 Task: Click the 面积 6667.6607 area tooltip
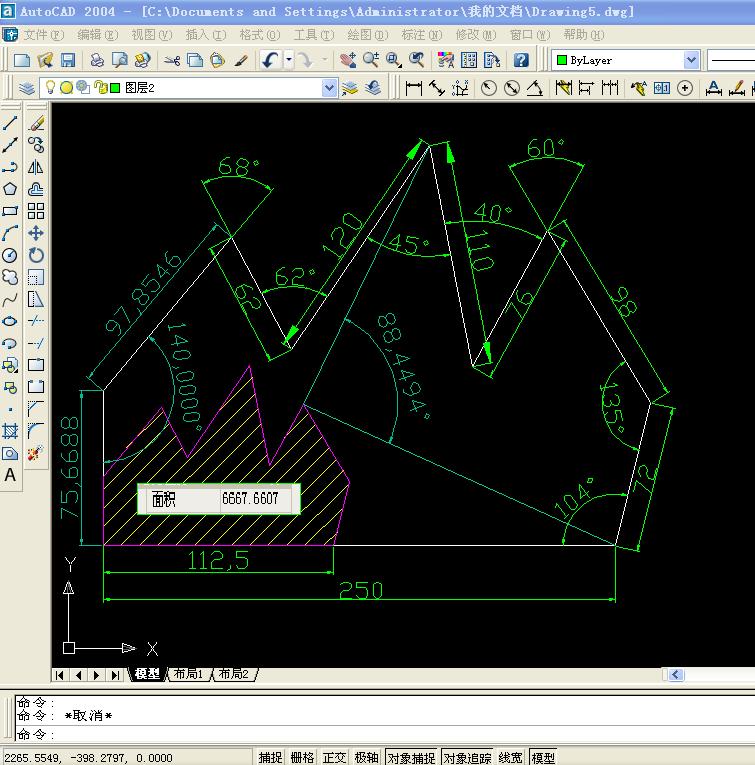pos(219,499)
